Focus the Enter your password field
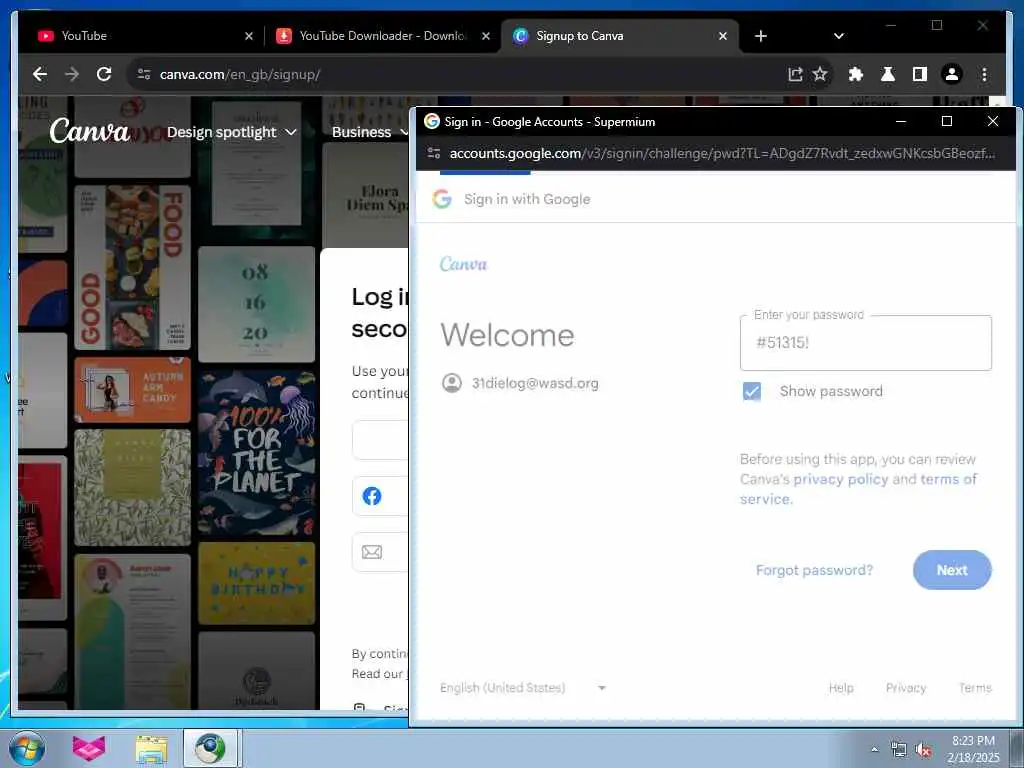The width and height of the screenshot is (1024, 768). click(865, 343)
